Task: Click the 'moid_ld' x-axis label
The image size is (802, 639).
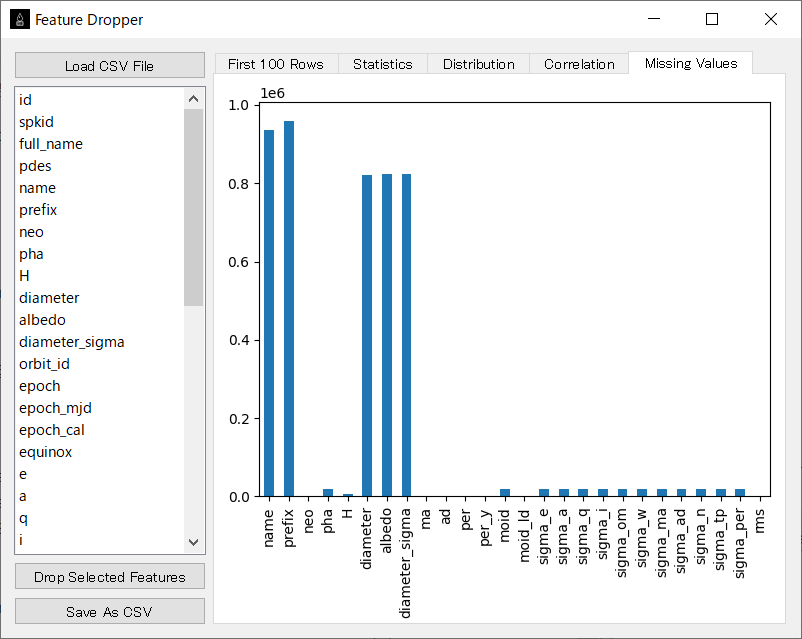Action: point(524,535)
